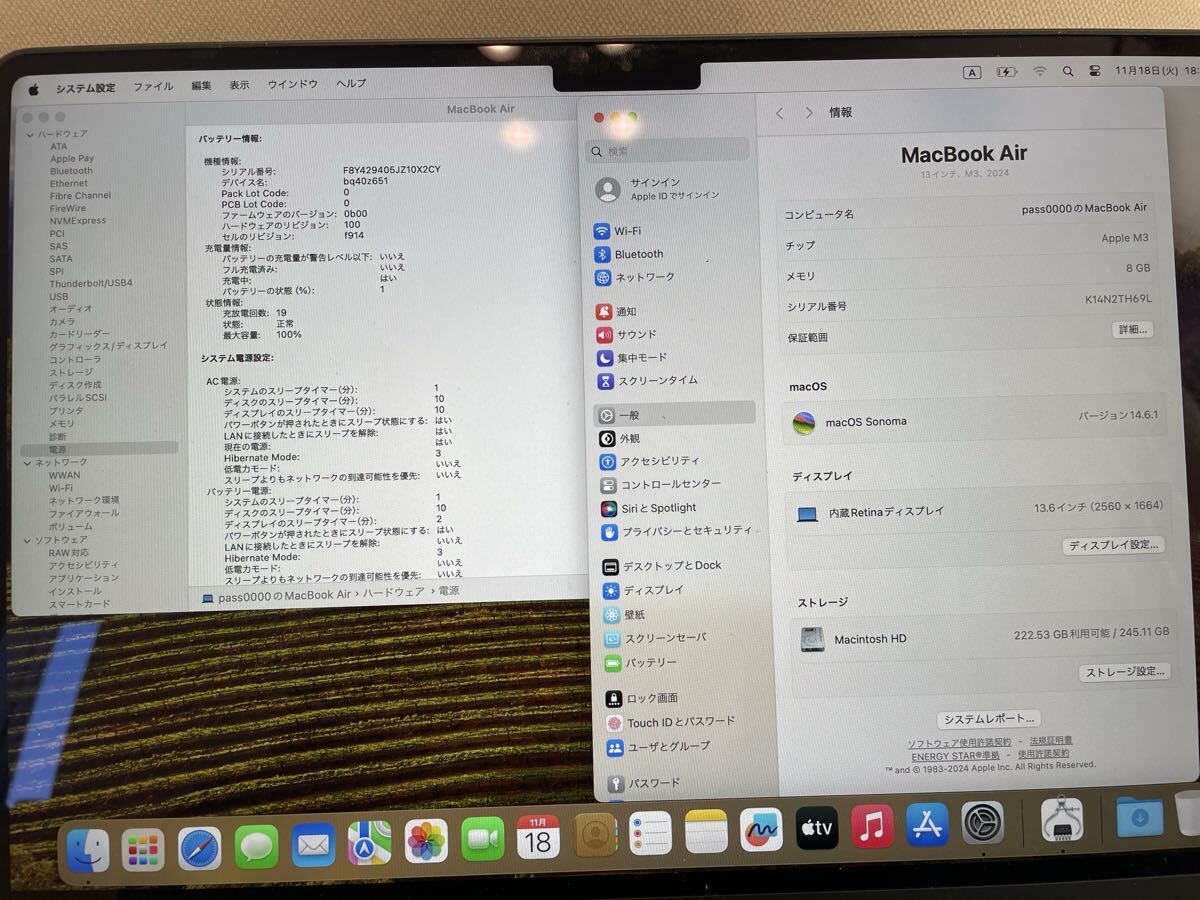Open プライバシーとセキュリティ settings
1200x900 pixels.
pyautogui.click(x=676, y=532)
